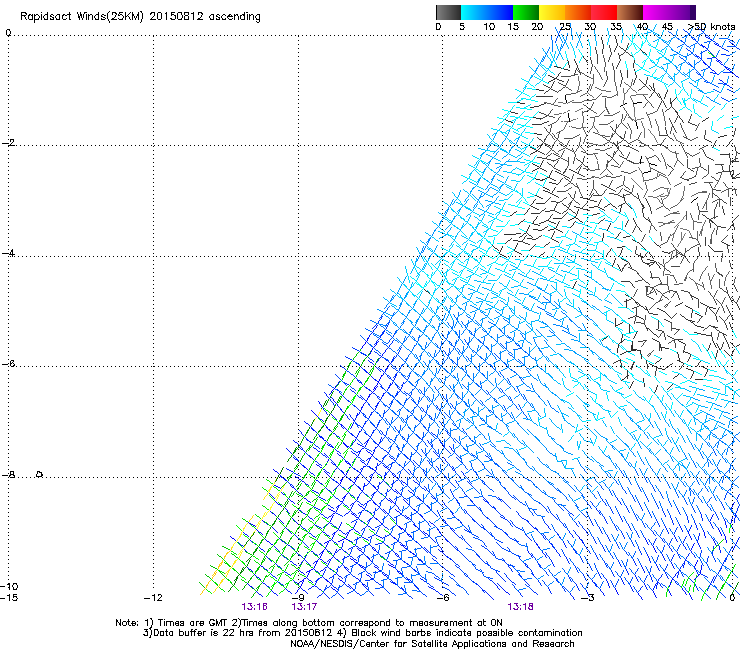Click the longitude axis label '-9'
The height and width of the screenshot is (650, 740).
(298, 598)
